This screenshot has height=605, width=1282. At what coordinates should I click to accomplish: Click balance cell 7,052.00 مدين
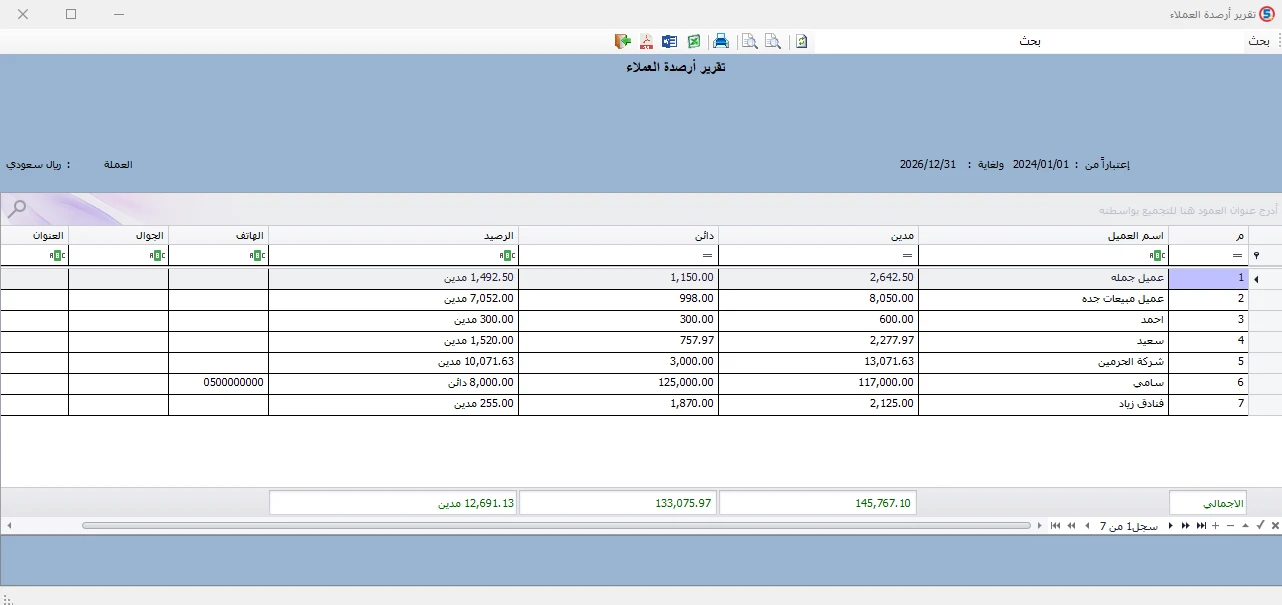click(394, 299)
